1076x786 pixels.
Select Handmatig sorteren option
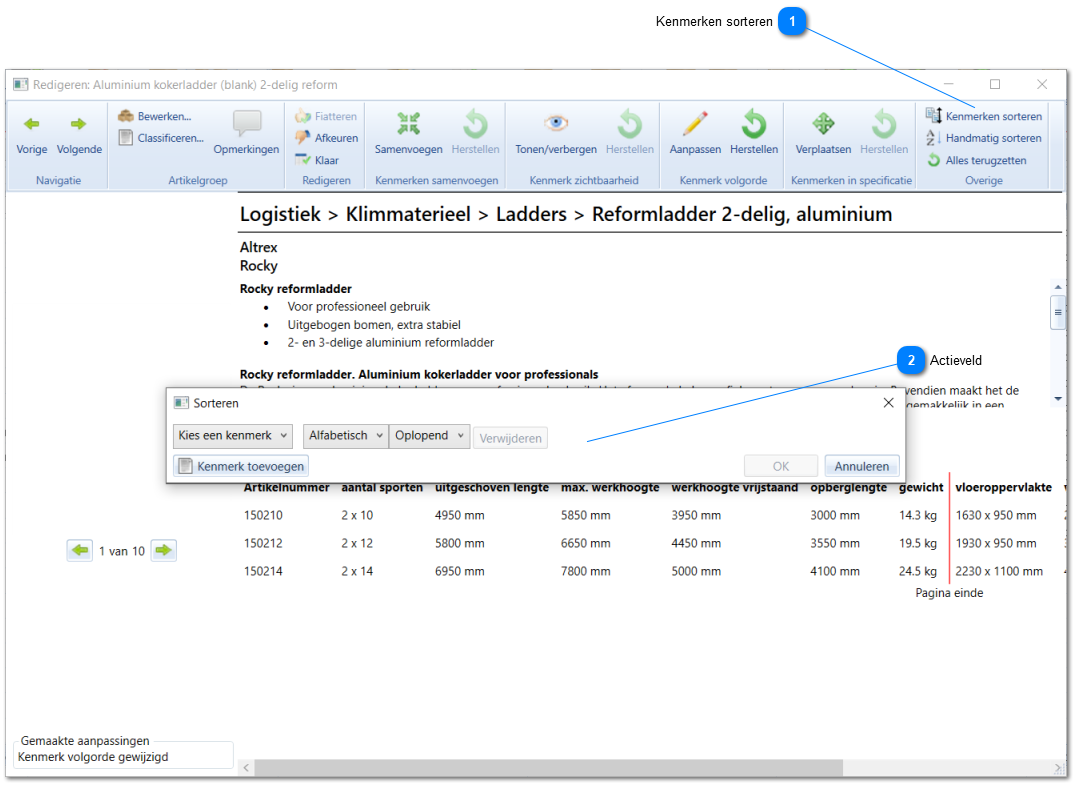[x=983, y=138]
